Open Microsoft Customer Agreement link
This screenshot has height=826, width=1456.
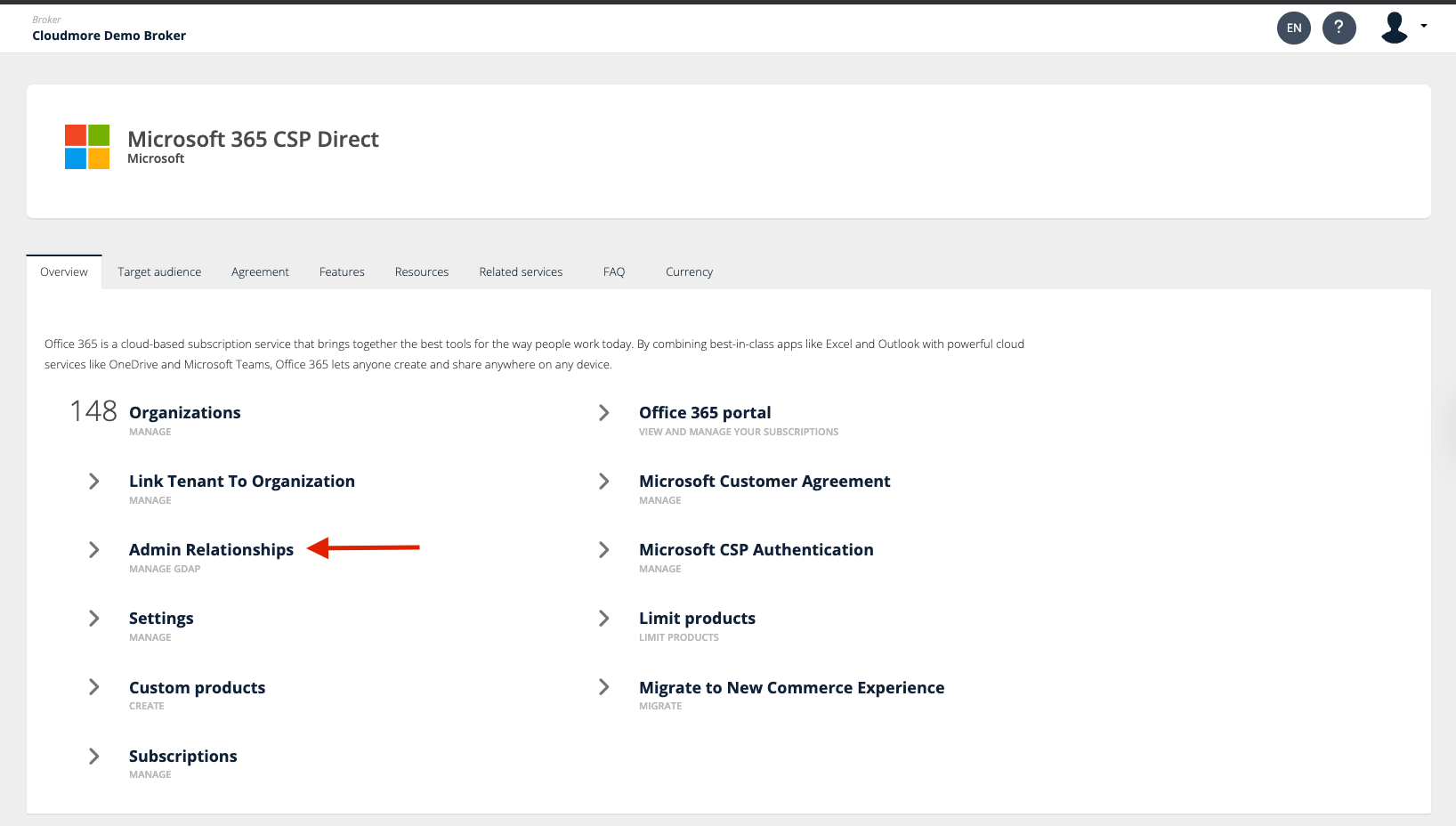(x=764, y=482)
